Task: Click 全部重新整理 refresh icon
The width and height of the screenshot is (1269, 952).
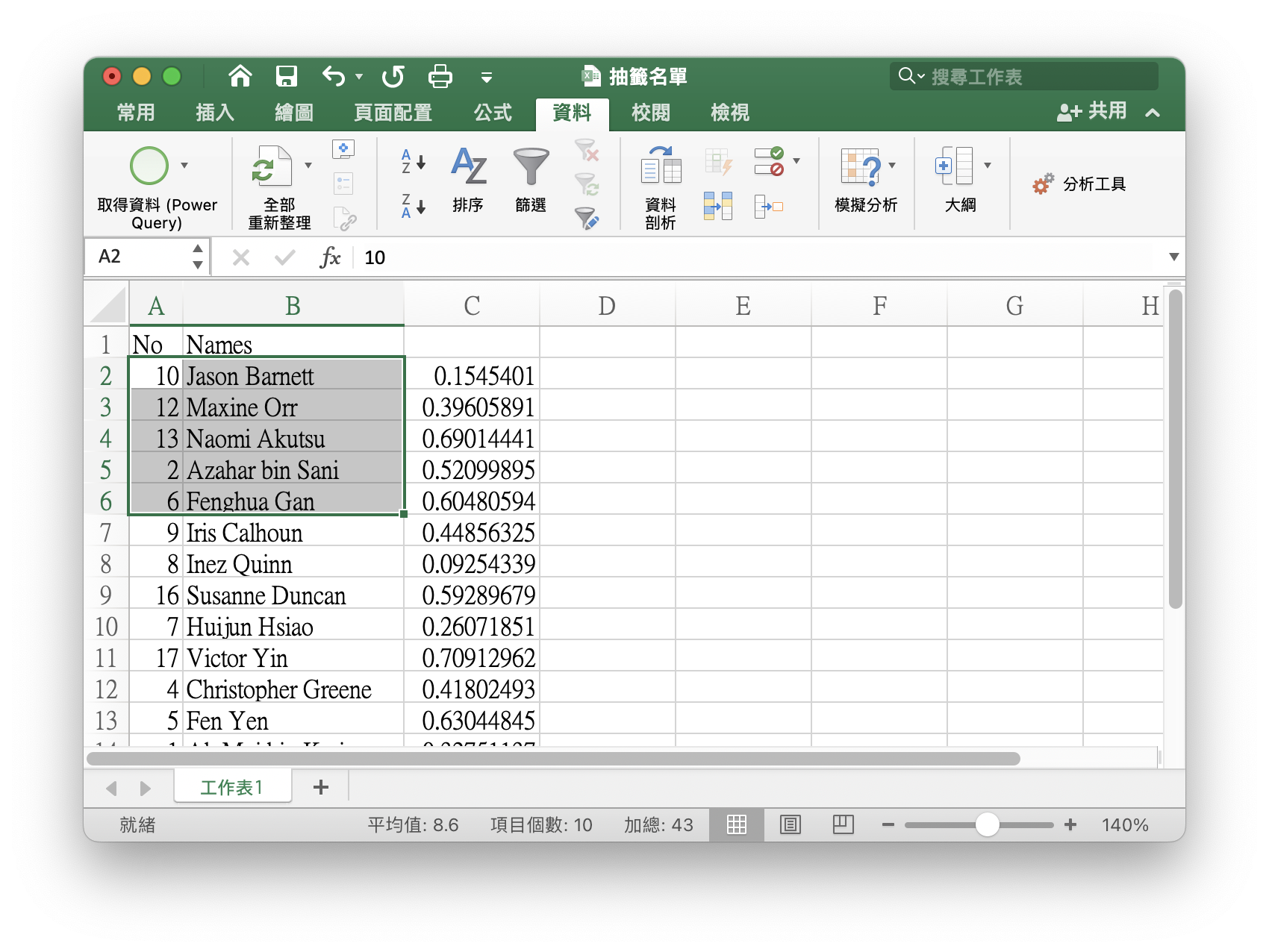Action: [x=271, y=166]
